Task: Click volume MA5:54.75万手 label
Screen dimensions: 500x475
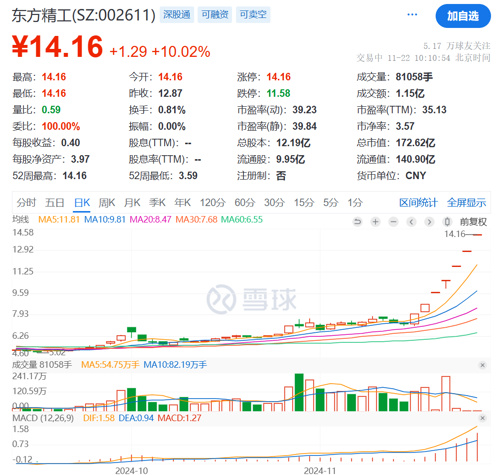Action: 110,365
